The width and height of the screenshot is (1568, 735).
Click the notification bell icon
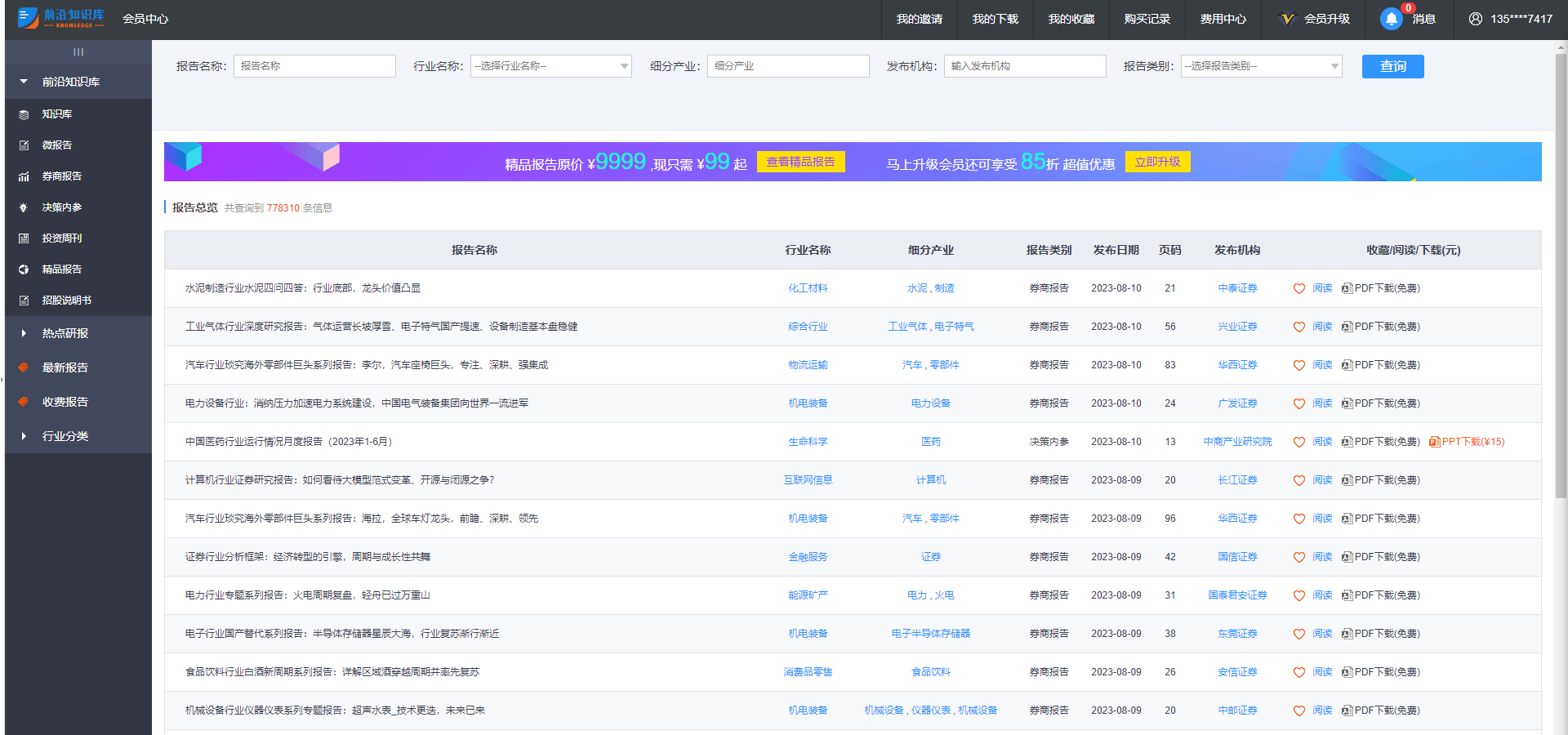click(1391, 19)
